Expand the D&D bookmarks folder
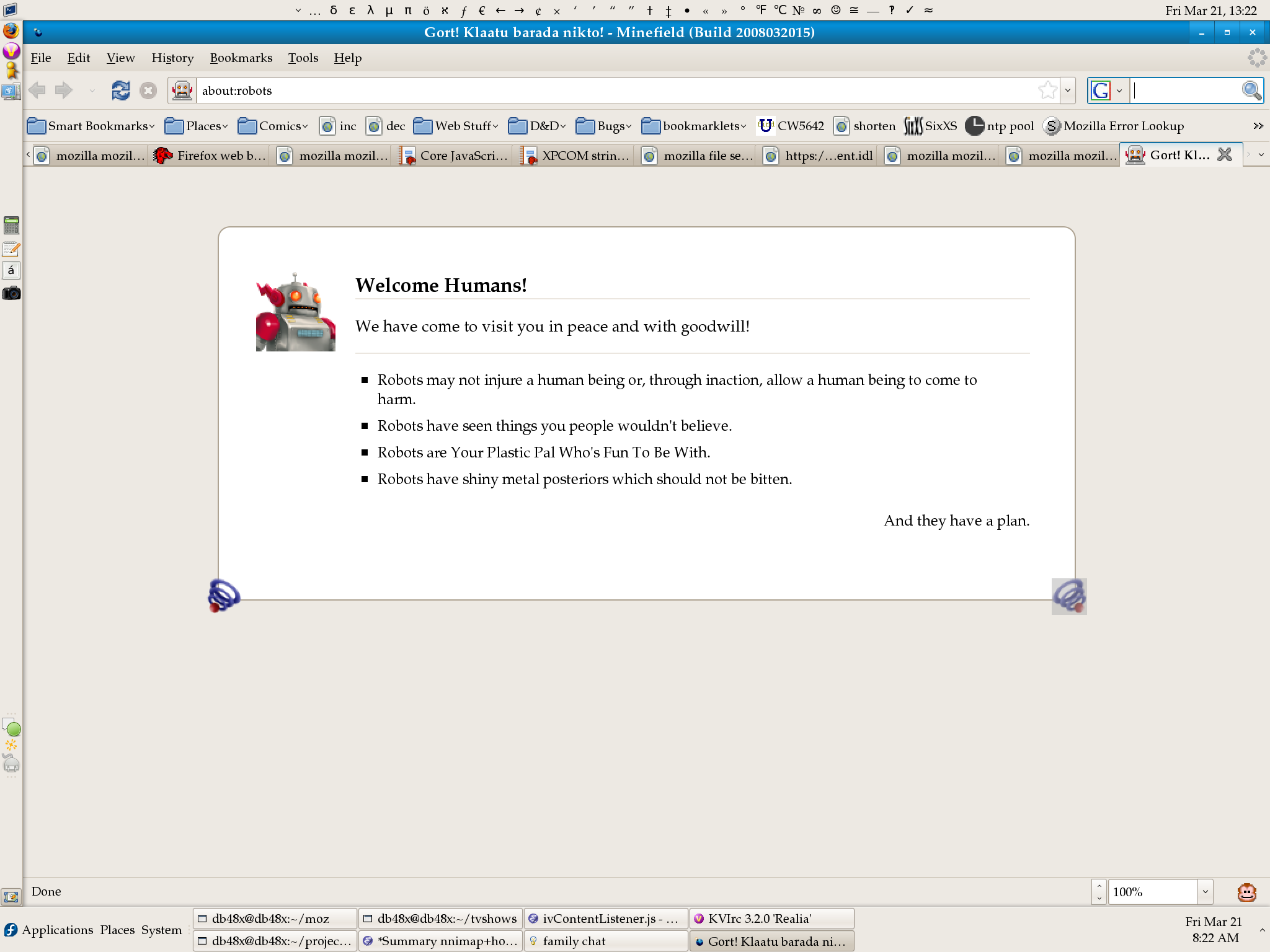The width and height of the screenshot is (1270, 952). [x=537, y=126]
